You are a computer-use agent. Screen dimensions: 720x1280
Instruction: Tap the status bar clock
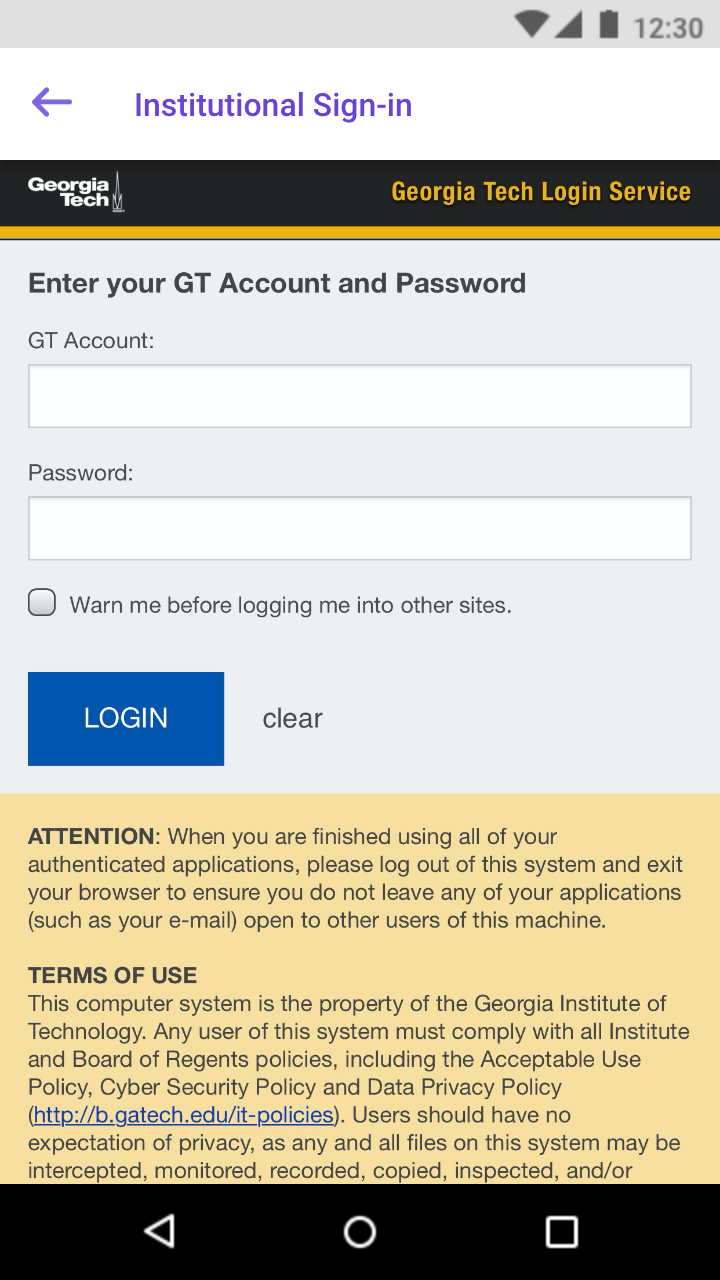click(668, 27)
